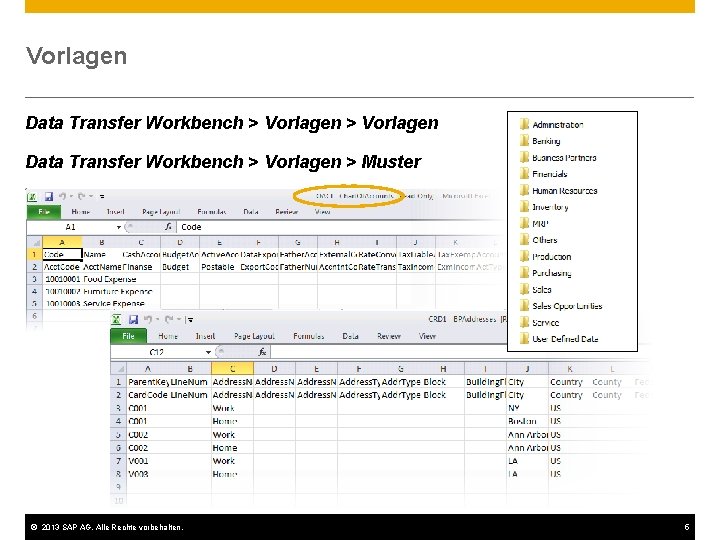Select cell V001 in row 7
Screen dimensions: 720x540
pyautogui.click(x=148, y=461)
